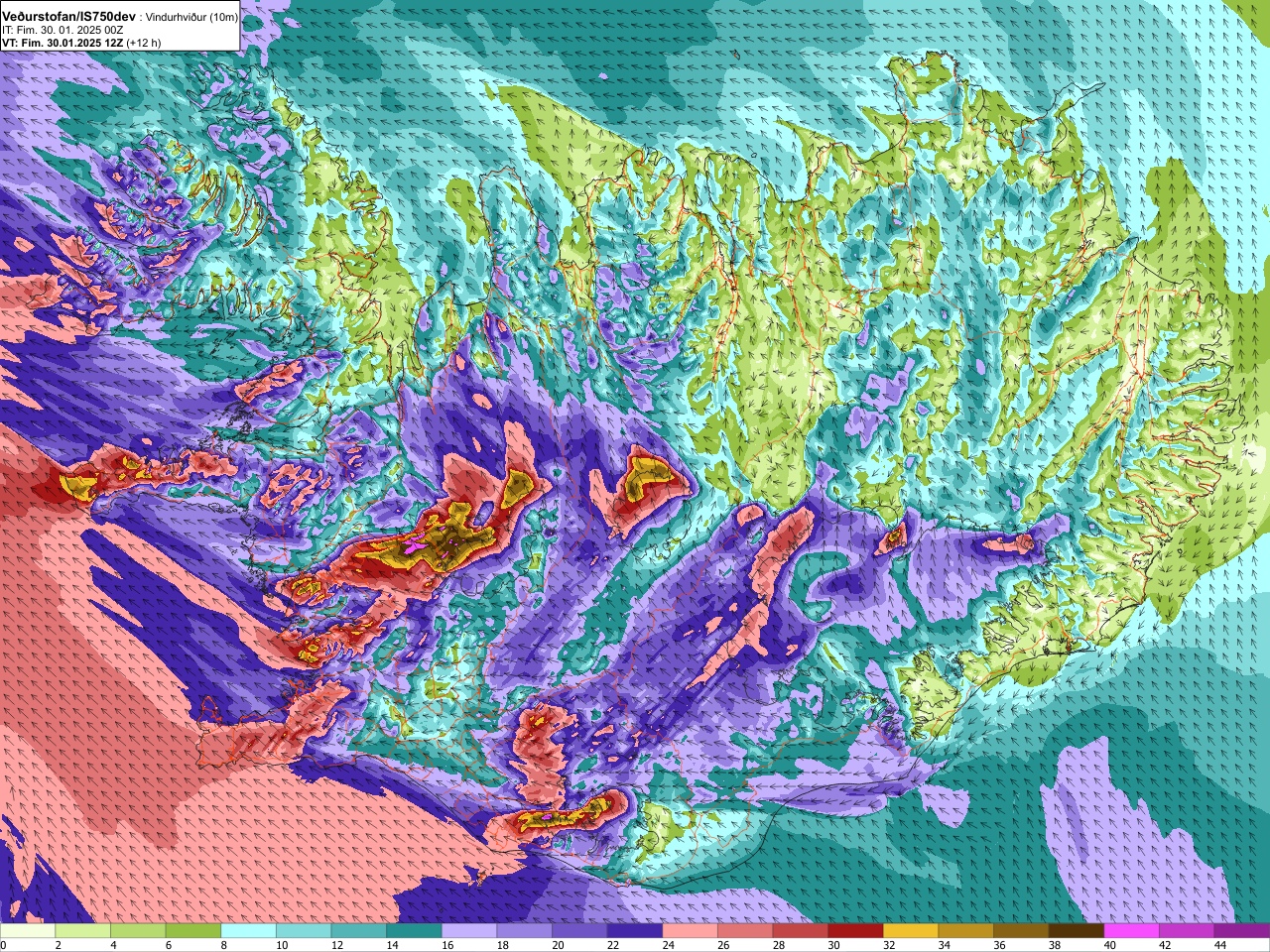Click the legend scale label '2'

pyautogui.click(x=58, y=945)
